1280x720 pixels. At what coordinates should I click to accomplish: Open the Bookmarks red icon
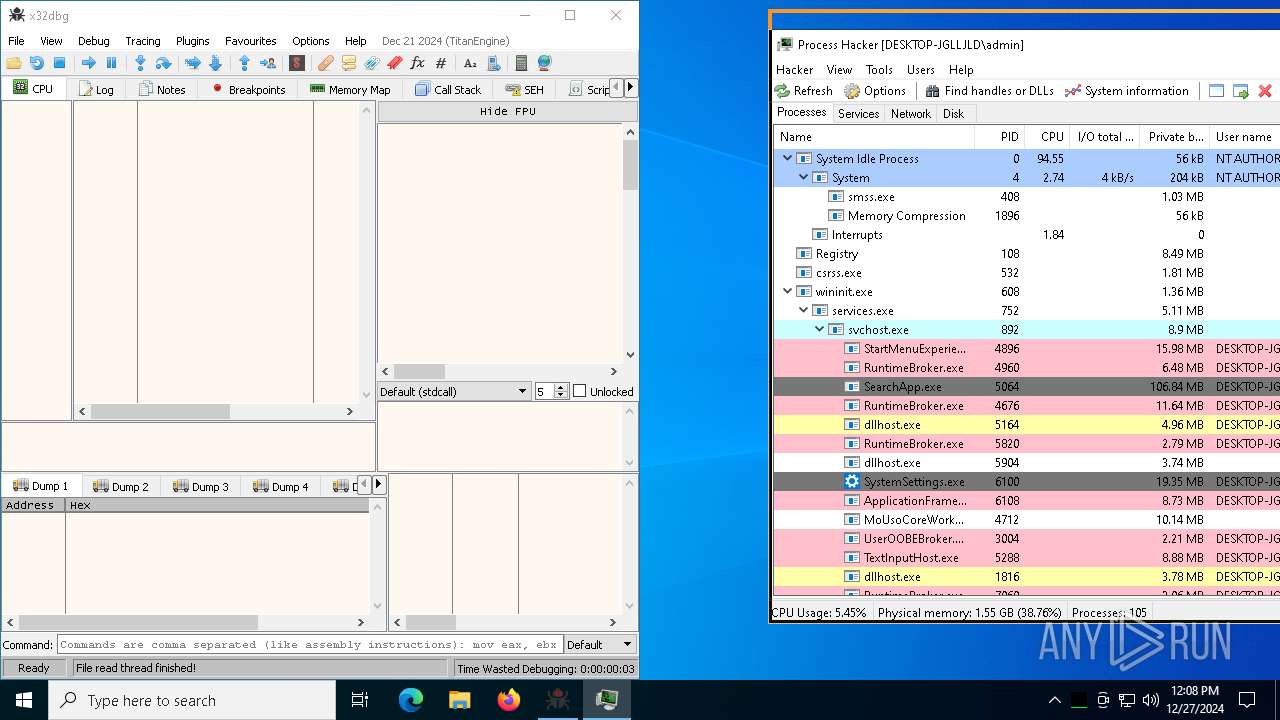(395, 63)
